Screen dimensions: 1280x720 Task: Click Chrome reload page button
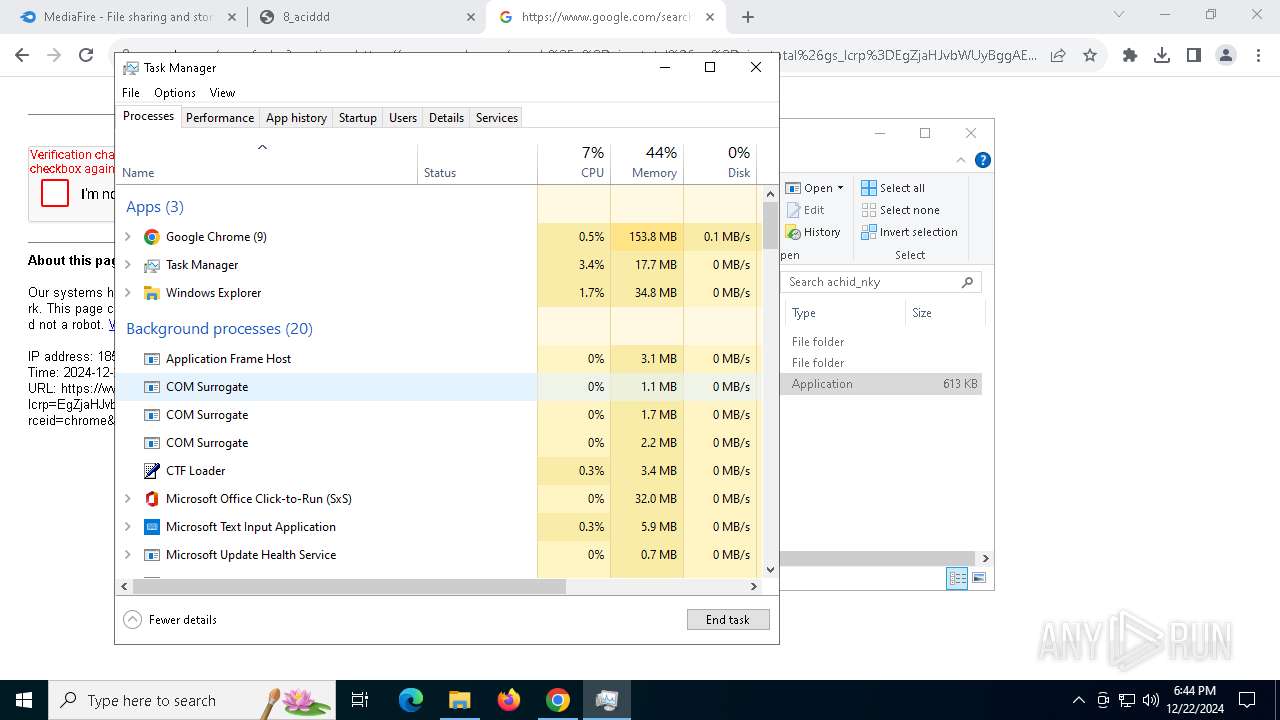(x=86, y=56)
